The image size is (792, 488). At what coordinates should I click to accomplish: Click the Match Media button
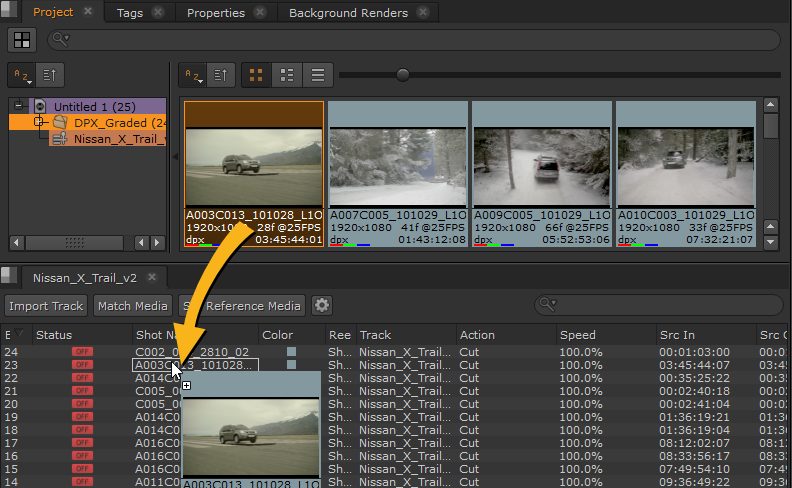(x=130, y=306)
